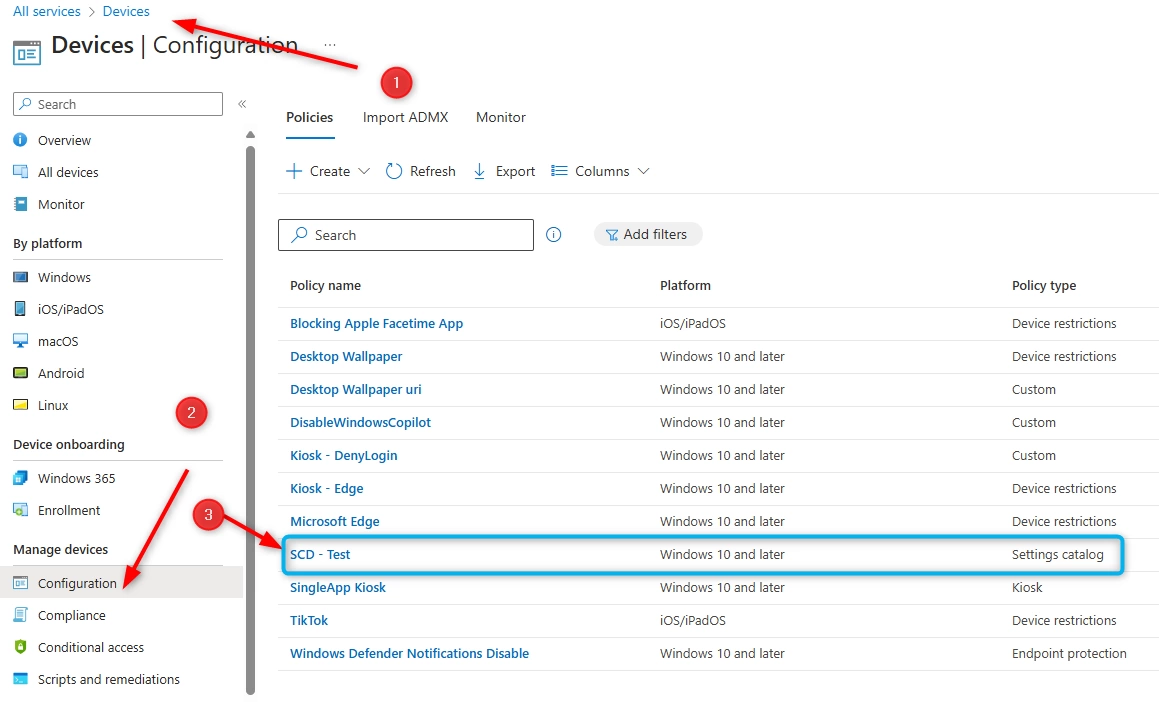Screen dimensions: 1159x702
Task: Open the Kiosk - DenyLogin policy
Action: coord(344,455)
